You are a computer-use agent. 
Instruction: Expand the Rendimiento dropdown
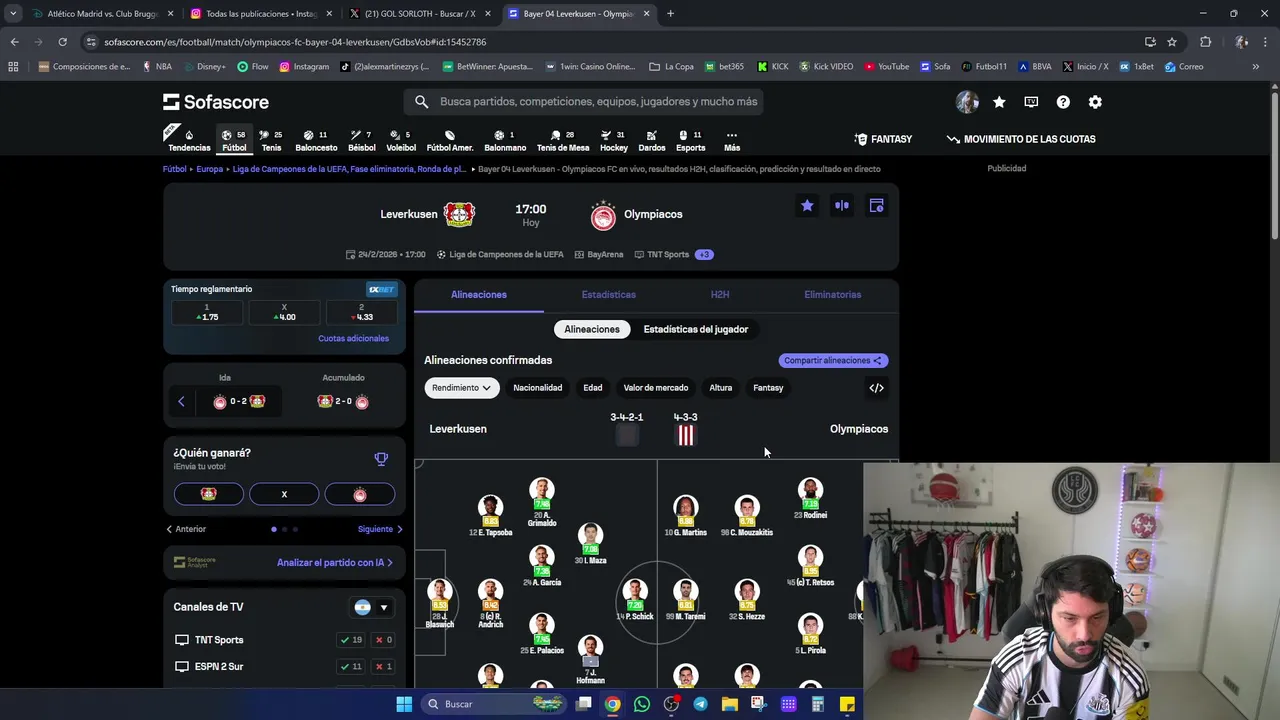coord(462,388)
